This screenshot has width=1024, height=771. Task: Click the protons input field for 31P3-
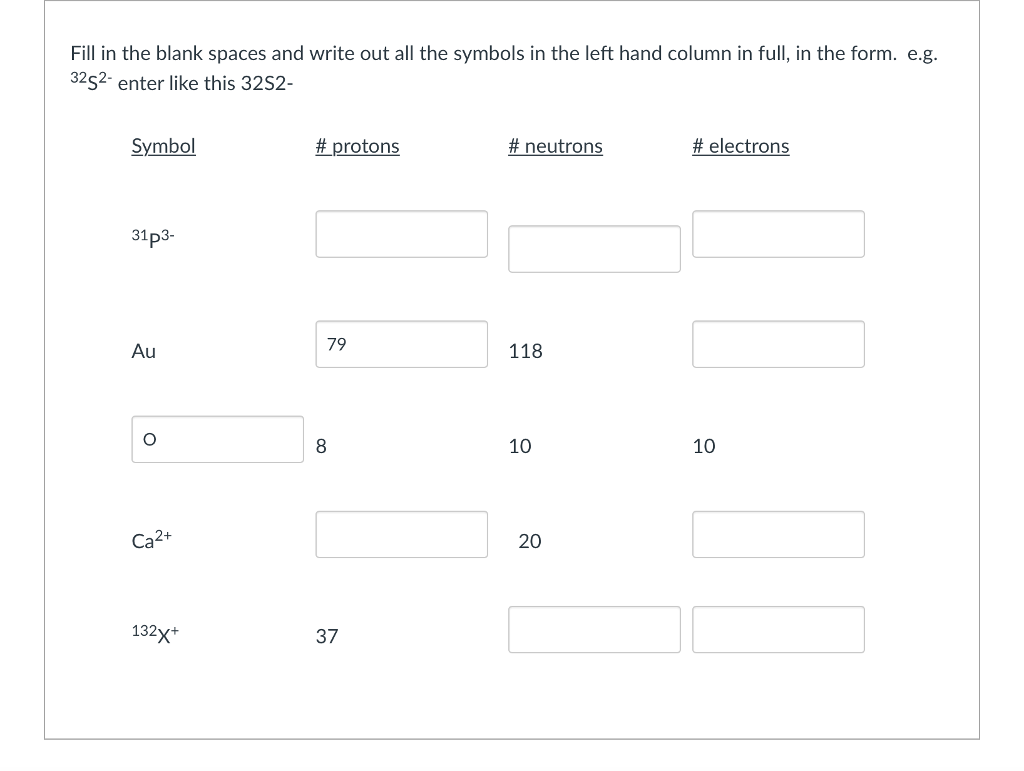tap(401, 233)
